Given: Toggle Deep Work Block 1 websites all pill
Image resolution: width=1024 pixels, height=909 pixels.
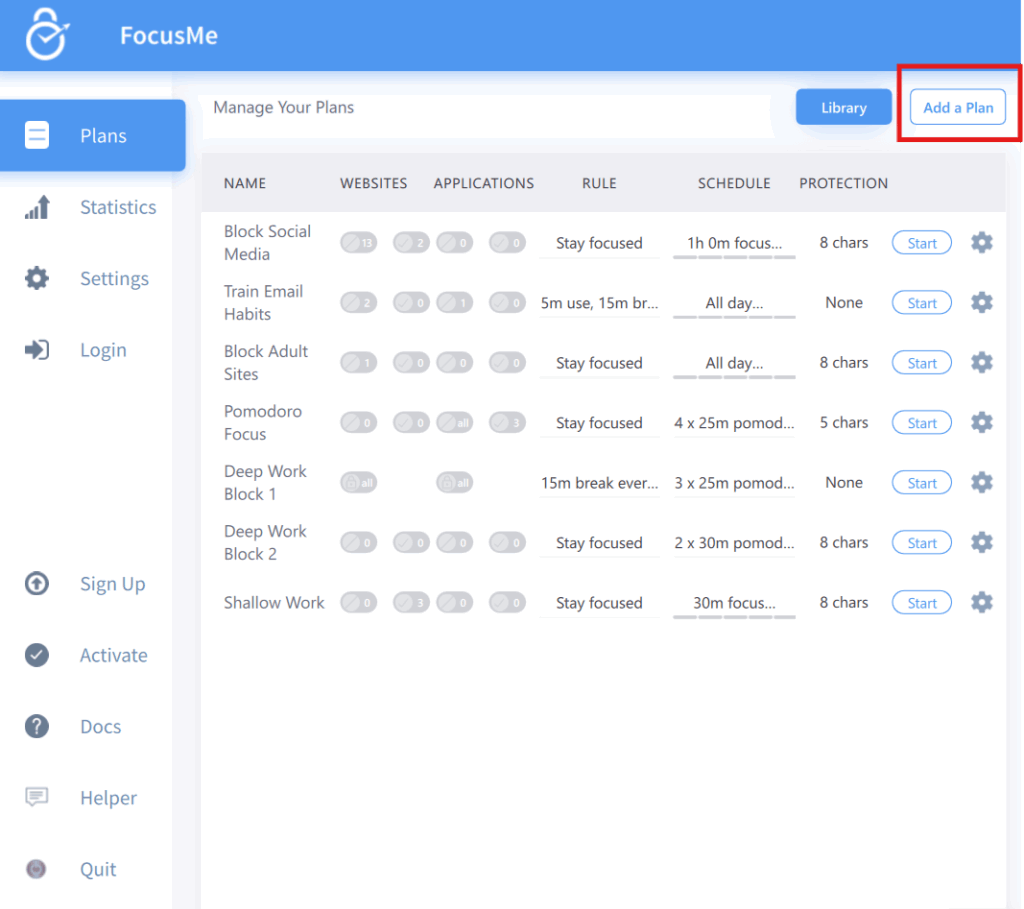Looking at the screenshot, I should pos(358,483).
